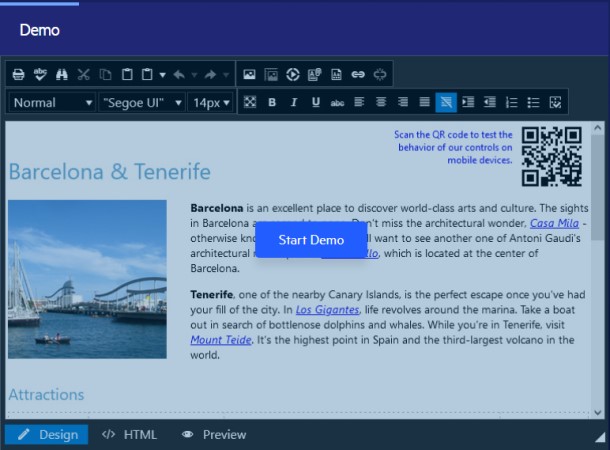The width and height of the screenshot is (610, 450).
Task: Open the Normal paragraph style dropdown
Action: [51, 102]
